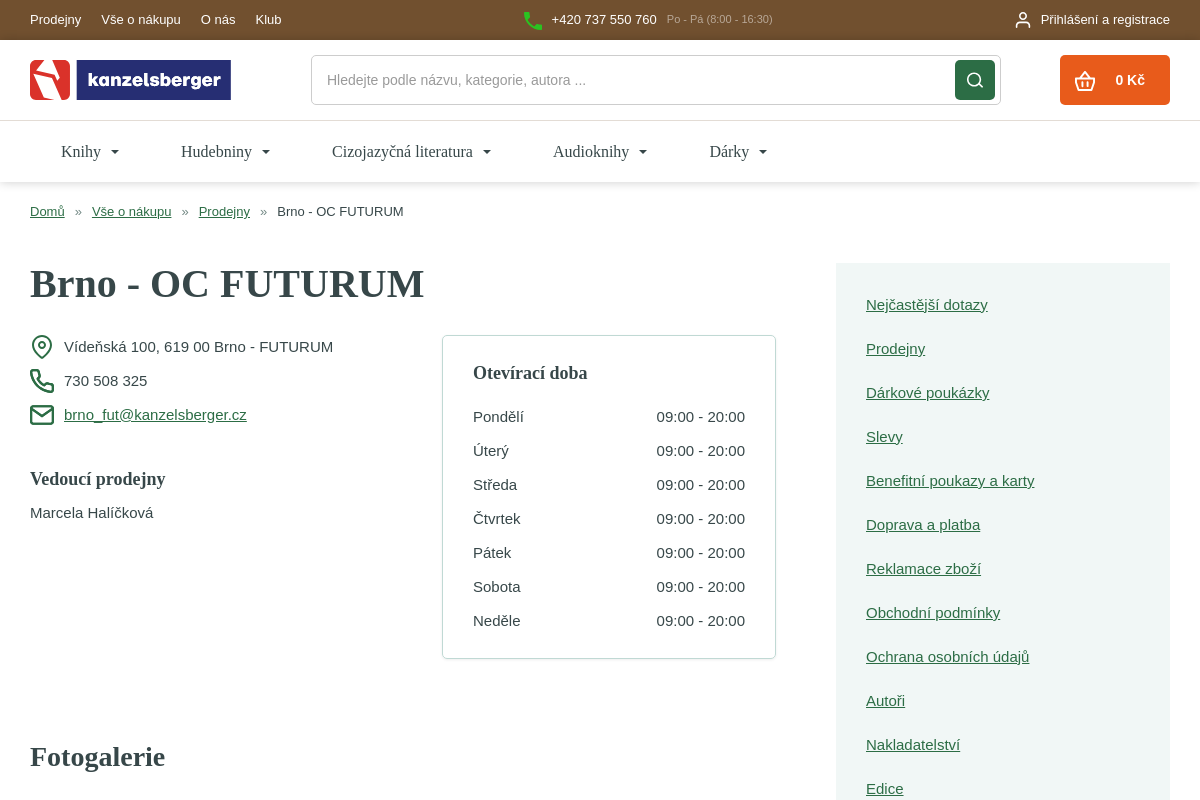Open Ochrana osobních údajů link

pos(947,657)
